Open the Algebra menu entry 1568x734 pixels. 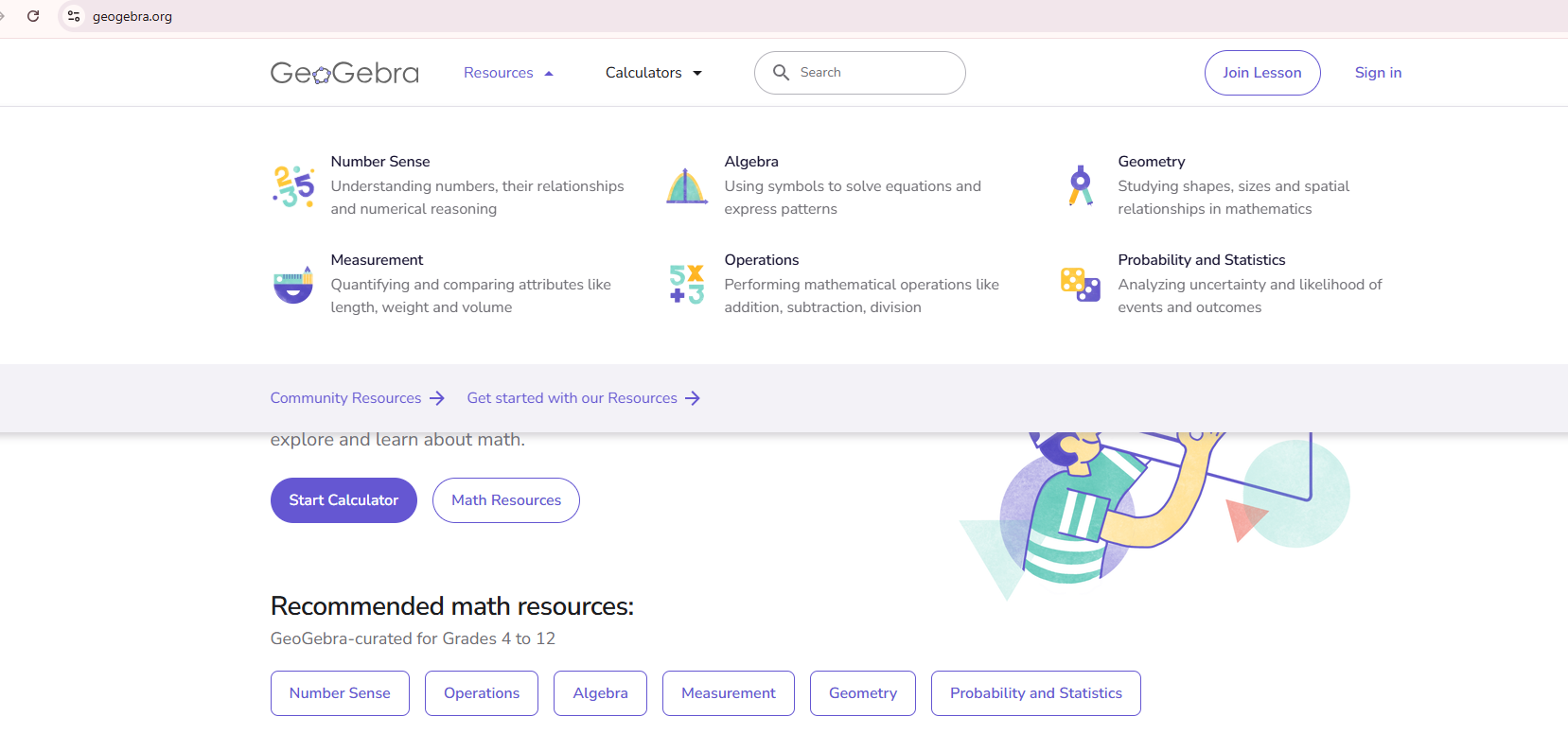click(751, 162)
